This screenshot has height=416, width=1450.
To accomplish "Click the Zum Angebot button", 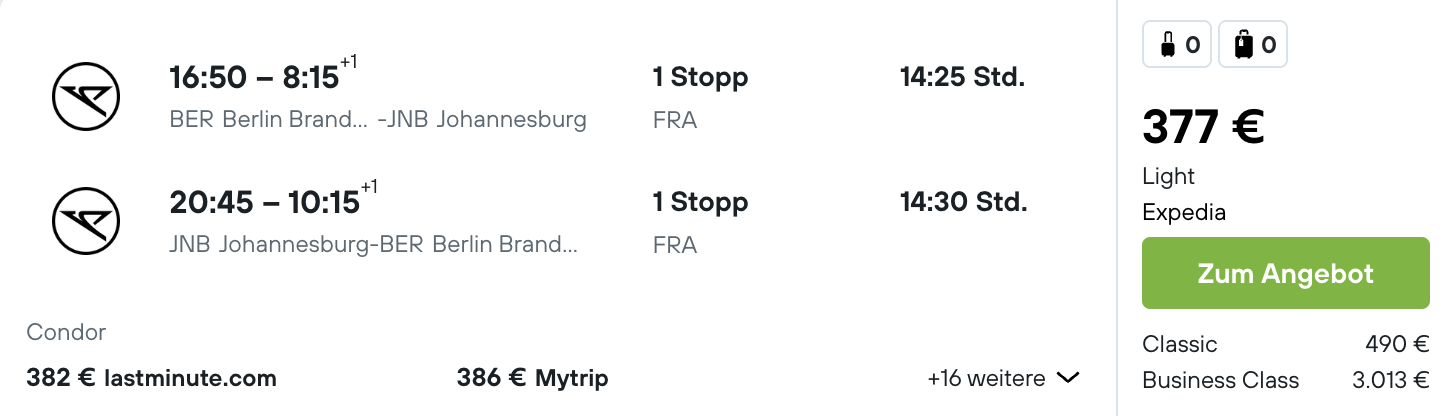I will [1286, 273].
